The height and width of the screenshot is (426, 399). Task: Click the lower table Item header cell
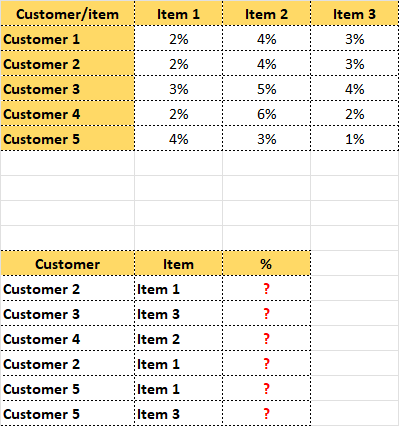178,263
